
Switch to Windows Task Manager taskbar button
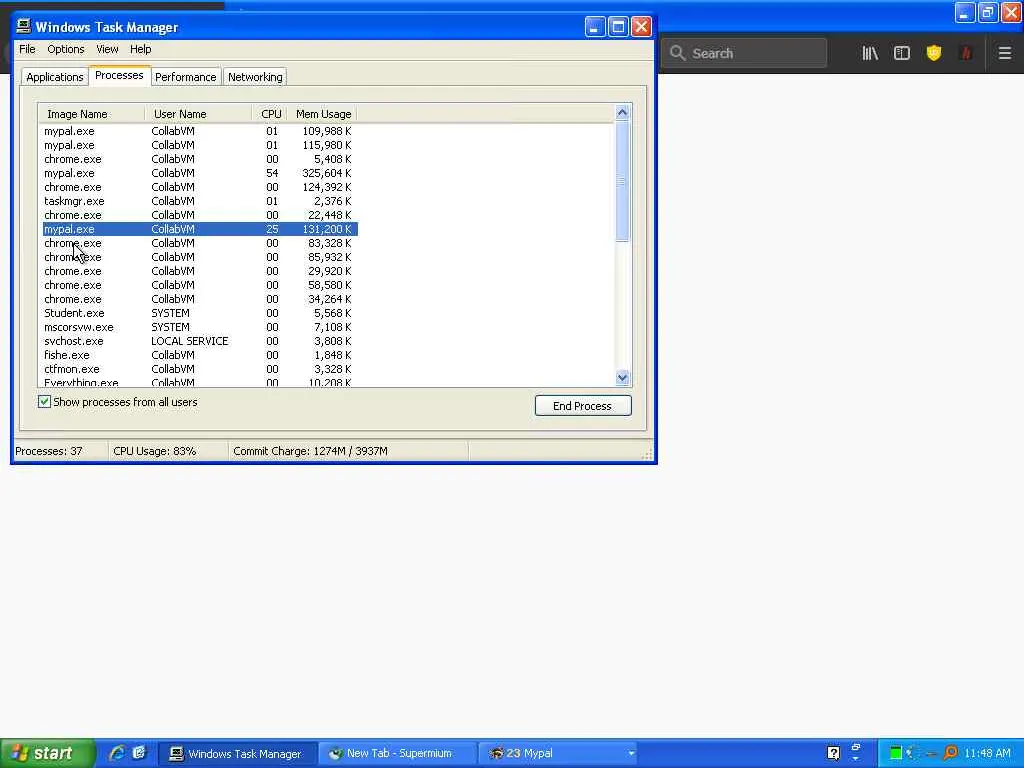coord(238,754)
